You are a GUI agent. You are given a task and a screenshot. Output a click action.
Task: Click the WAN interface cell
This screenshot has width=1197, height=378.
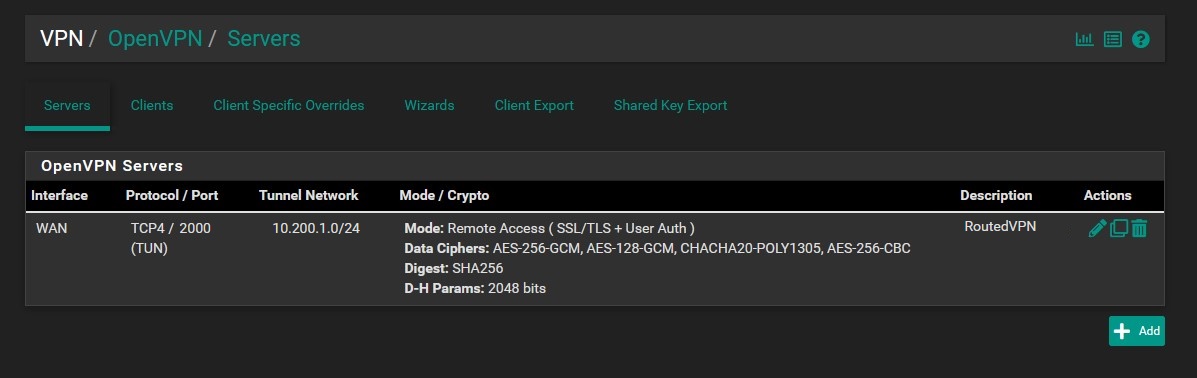[x=51, y=228]
